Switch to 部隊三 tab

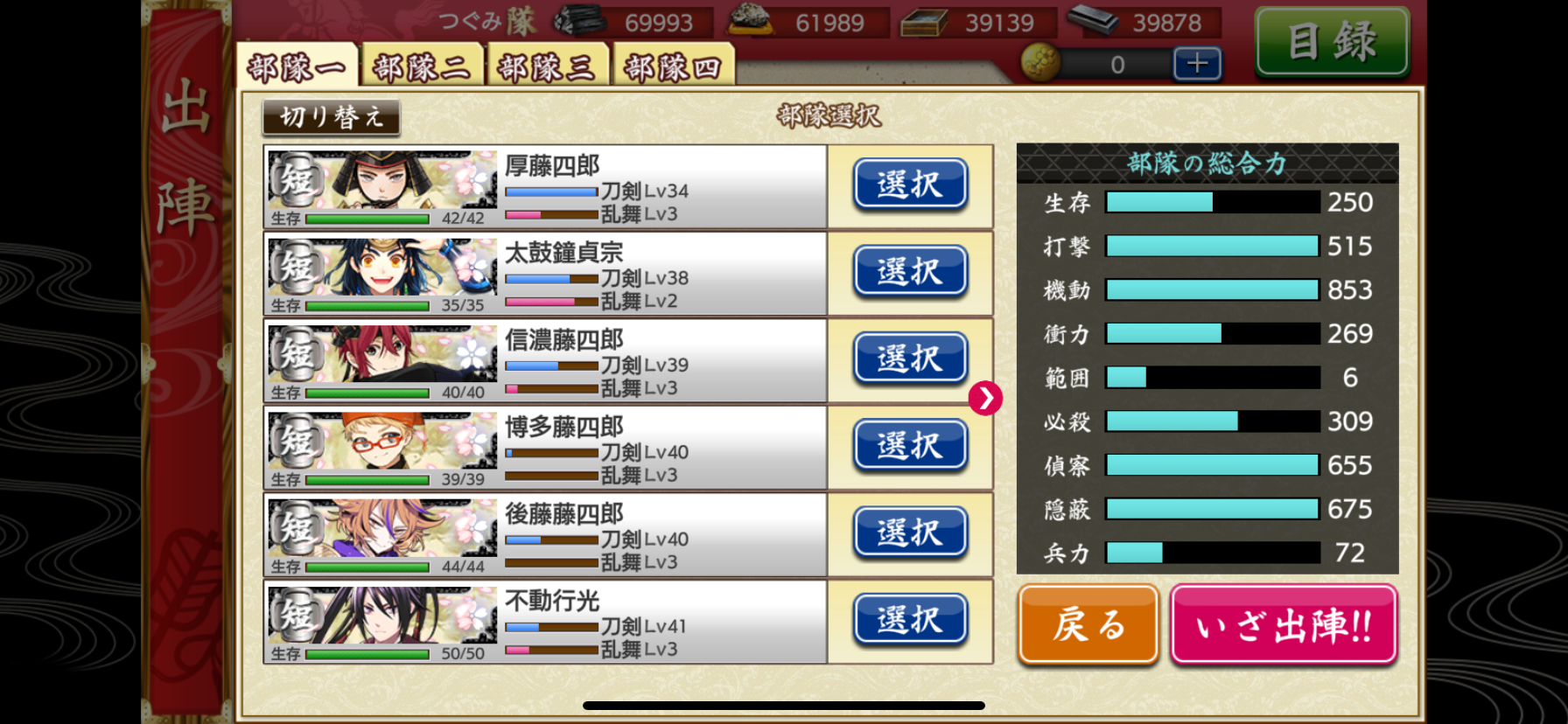point(547,66)
